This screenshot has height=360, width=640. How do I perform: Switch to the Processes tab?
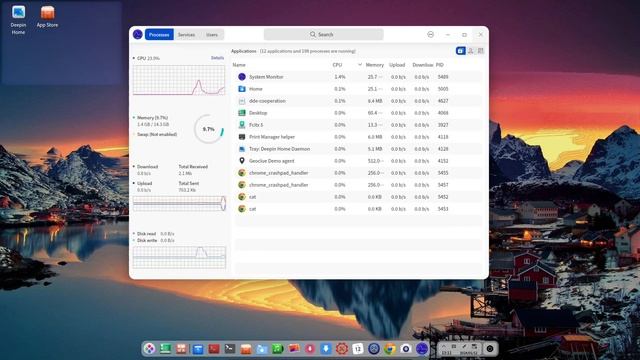[x=159, y=35]
